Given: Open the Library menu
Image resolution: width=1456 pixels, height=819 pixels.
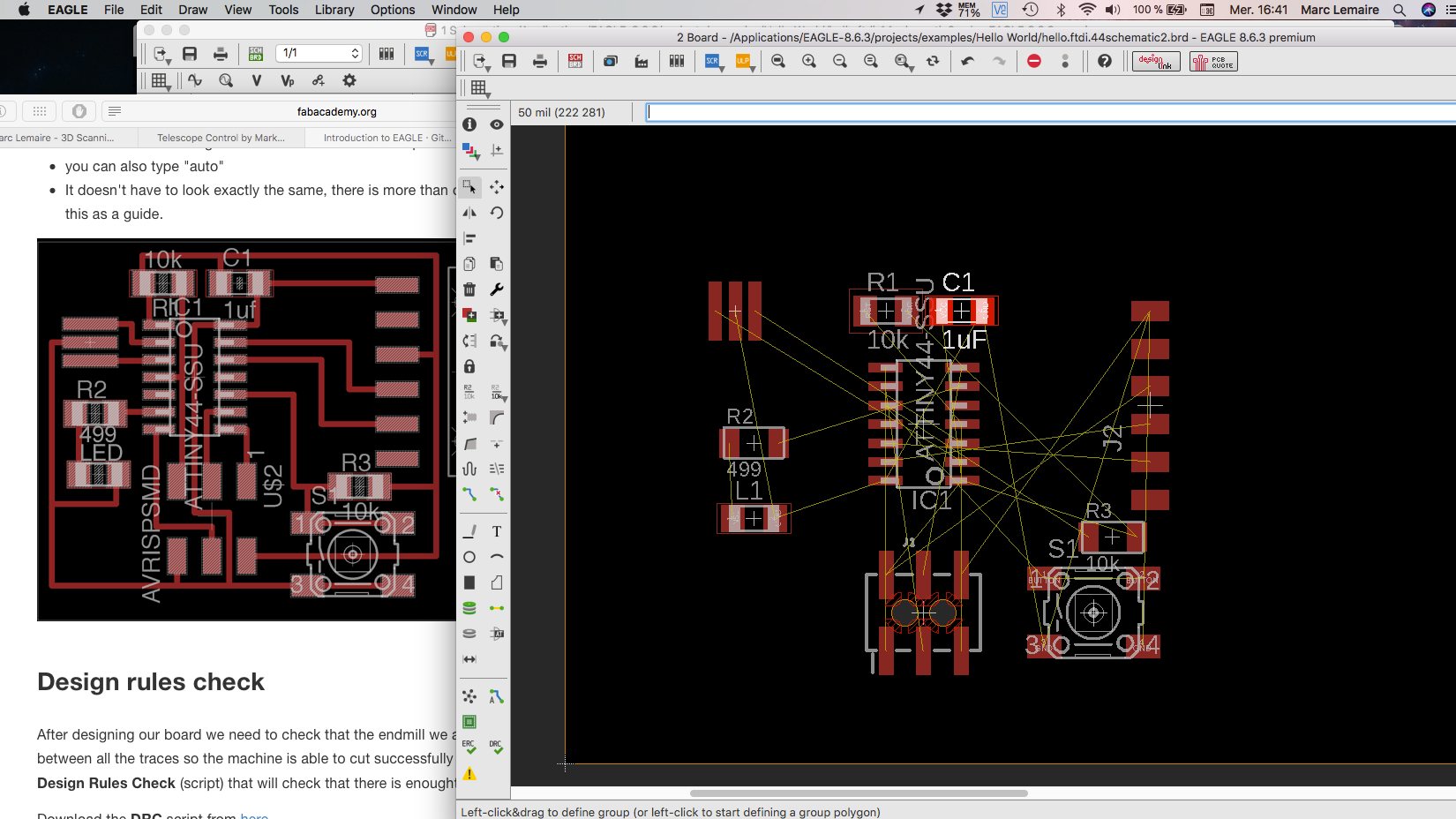Looking at the screenshot, I should 334,10.
